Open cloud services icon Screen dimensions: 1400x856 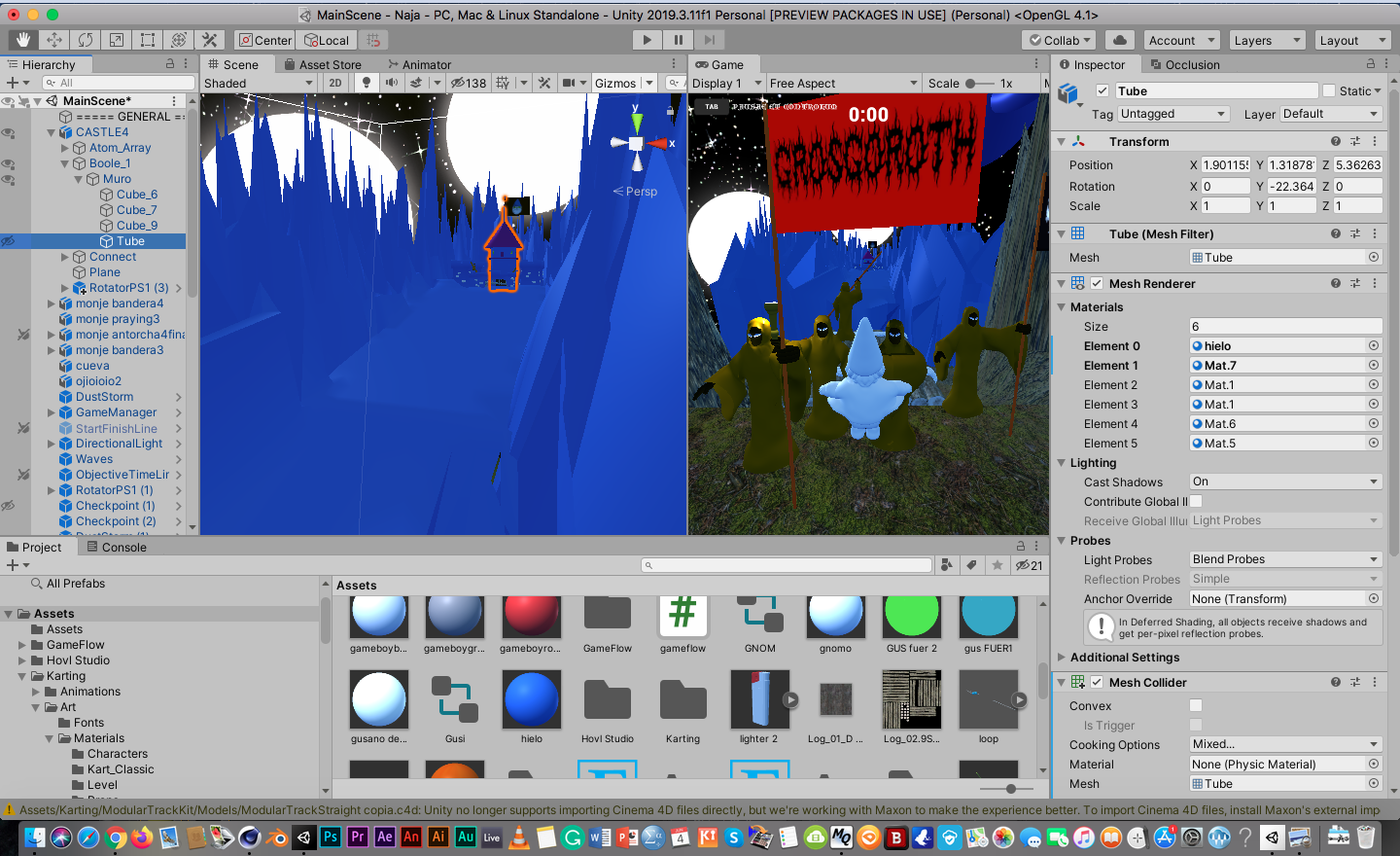point(1120,40)
